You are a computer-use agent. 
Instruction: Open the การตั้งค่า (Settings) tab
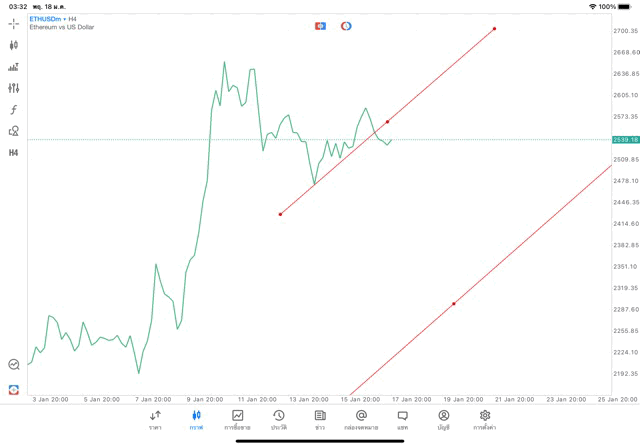tap(485, 419)
